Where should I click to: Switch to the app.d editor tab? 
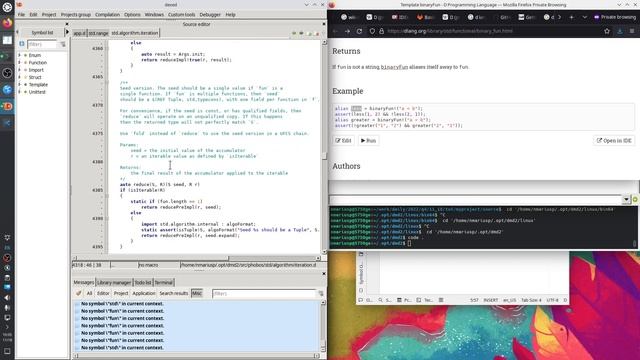point(80,33)
